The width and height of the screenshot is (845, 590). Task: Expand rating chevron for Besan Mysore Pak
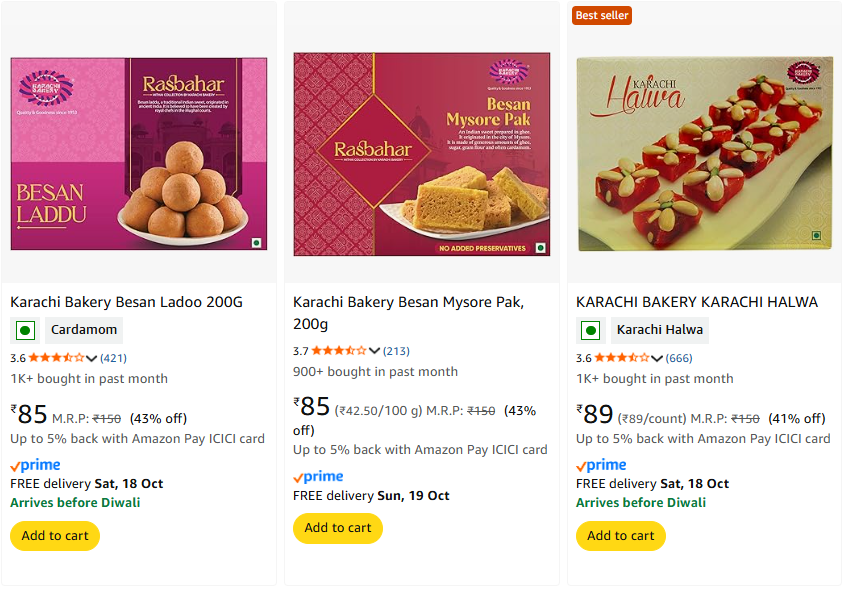[375, 351]
